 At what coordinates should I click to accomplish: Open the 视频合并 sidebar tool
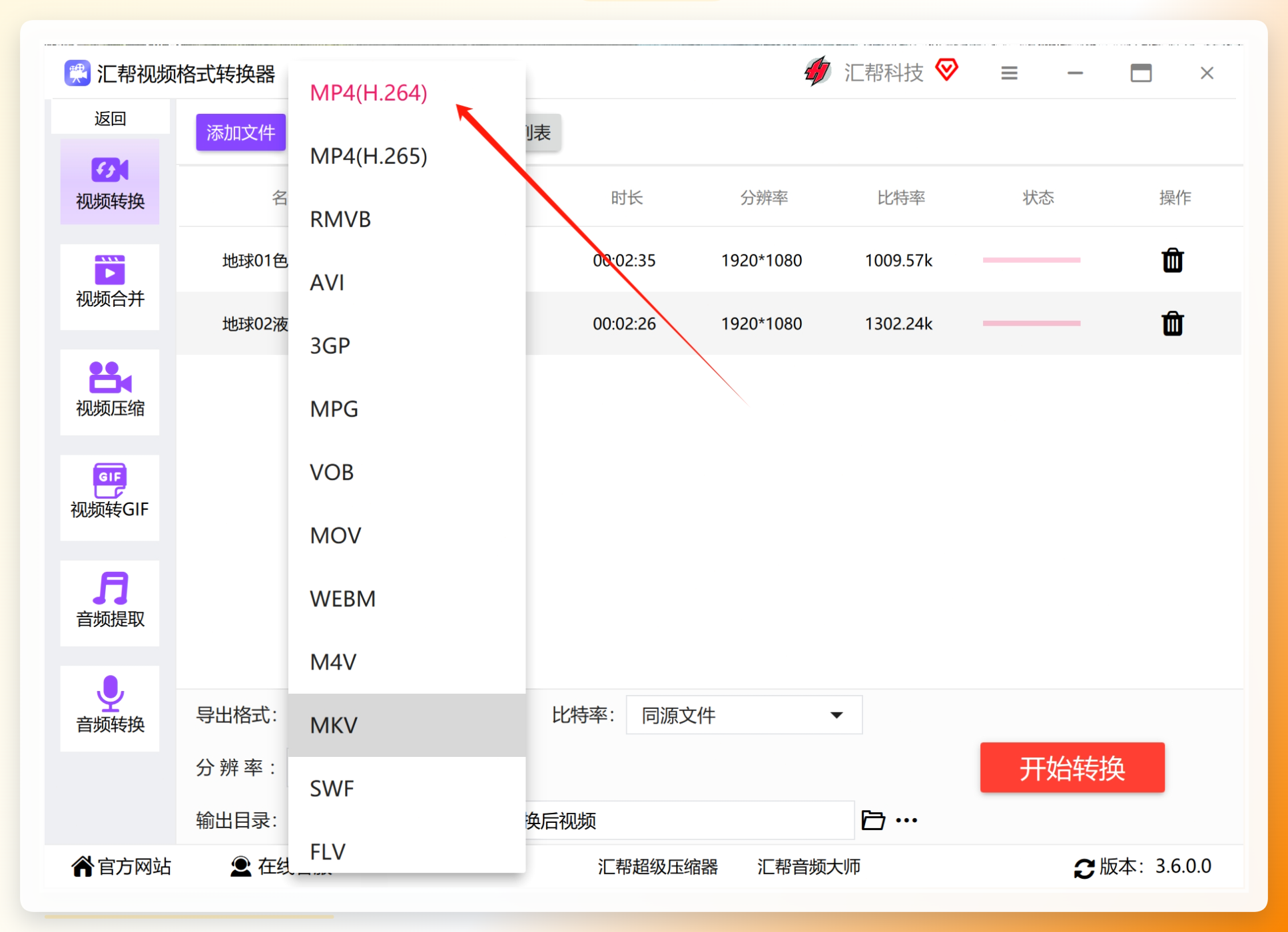click(110, 287)
